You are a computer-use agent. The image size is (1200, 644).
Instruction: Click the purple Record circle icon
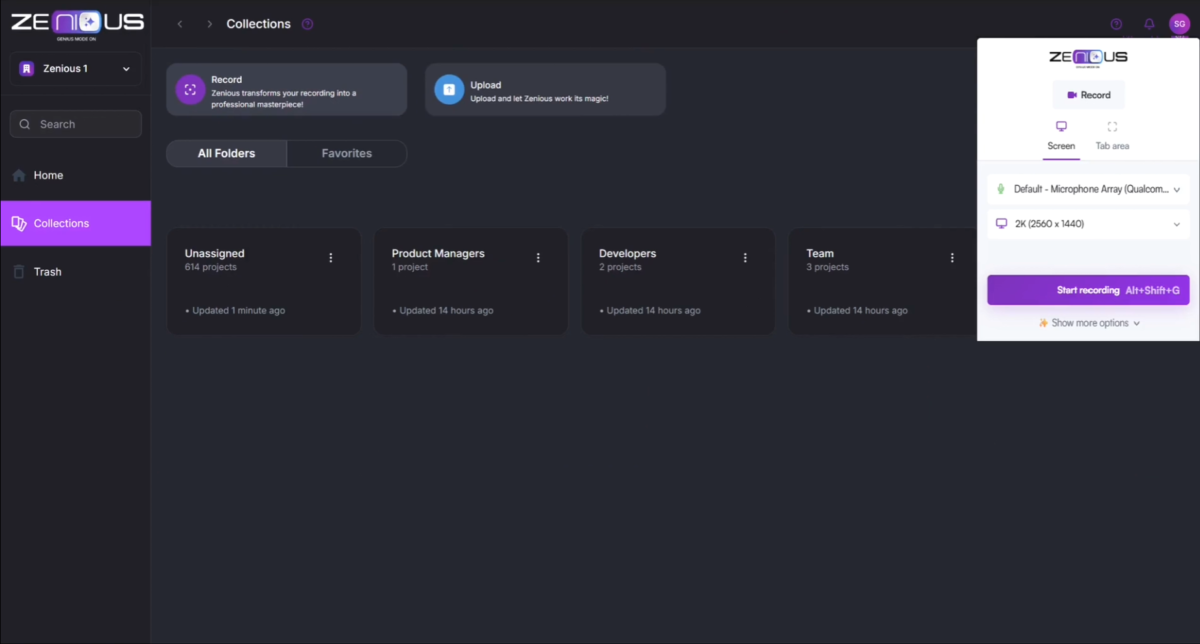click(x=190, y=89)
